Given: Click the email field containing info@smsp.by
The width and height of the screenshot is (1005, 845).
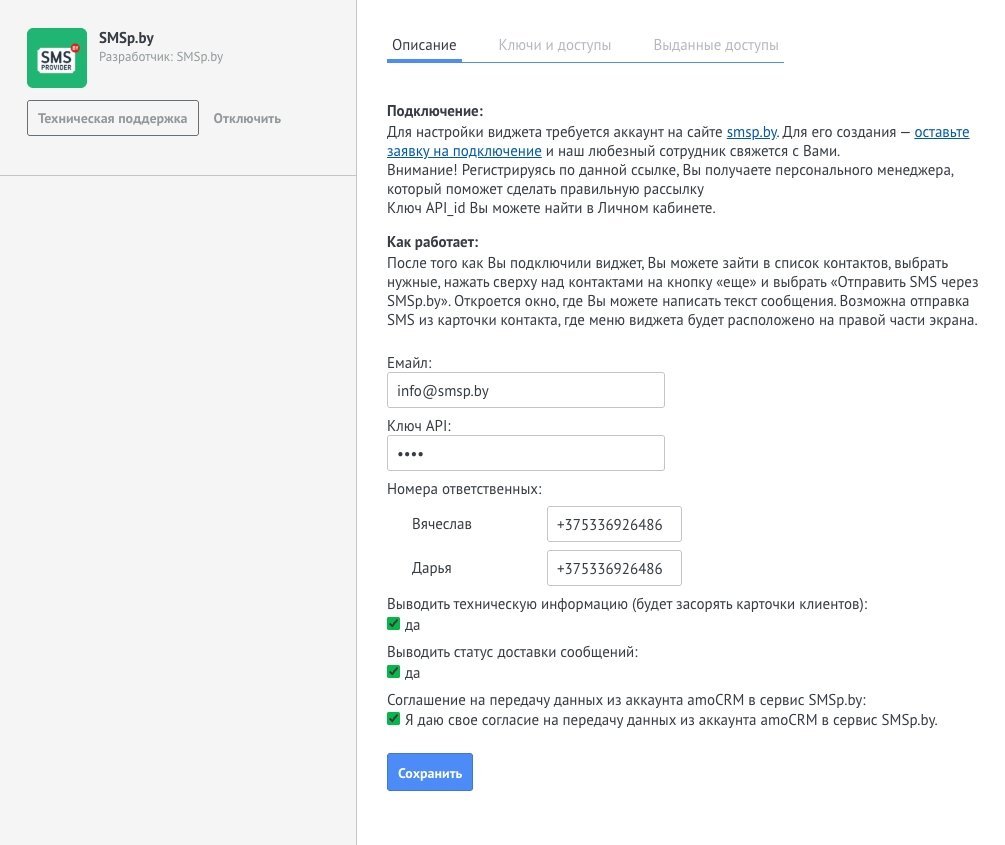Looking at the screenshot, I should [526, 390].
